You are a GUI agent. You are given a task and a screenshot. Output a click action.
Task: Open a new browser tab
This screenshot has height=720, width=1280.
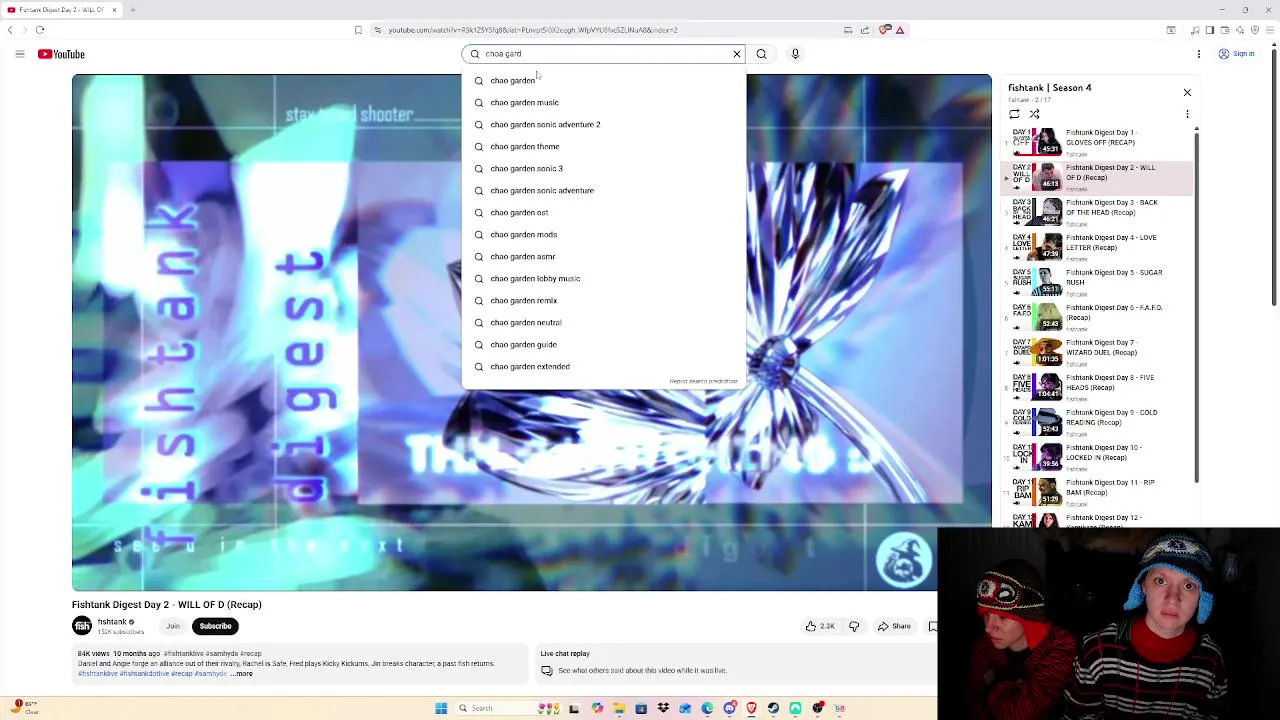pos(132,10)
